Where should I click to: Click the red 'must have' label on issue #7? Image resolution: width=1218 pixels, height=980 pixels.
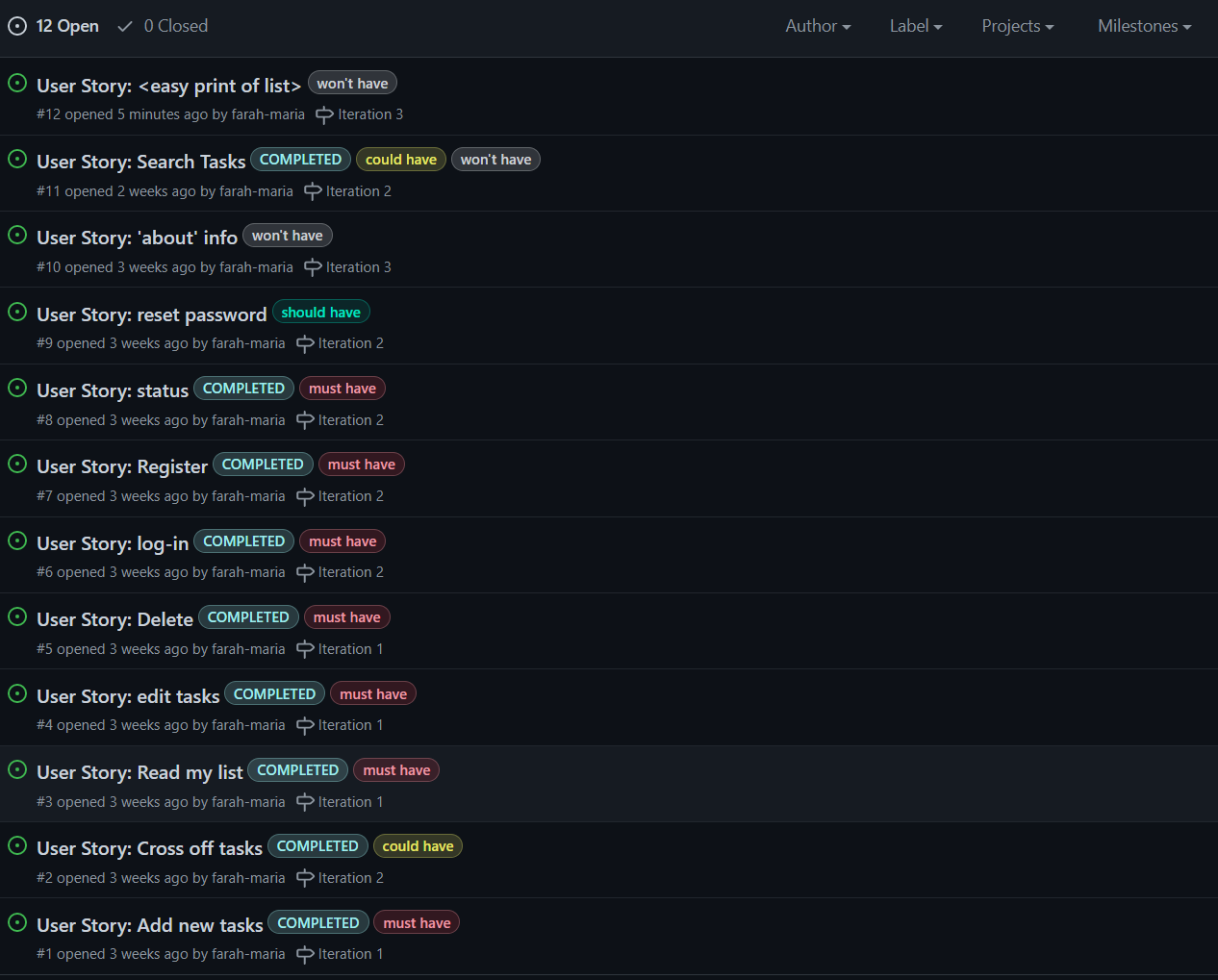pyautogui.click(x=361, y=465)
